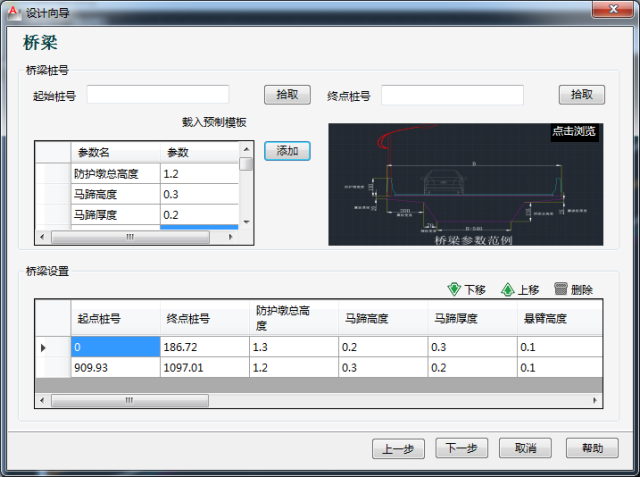Click 点击浏览 on the preview image
Image resolution: width=640 pixels, height=477 pixels.
point(574,131)
